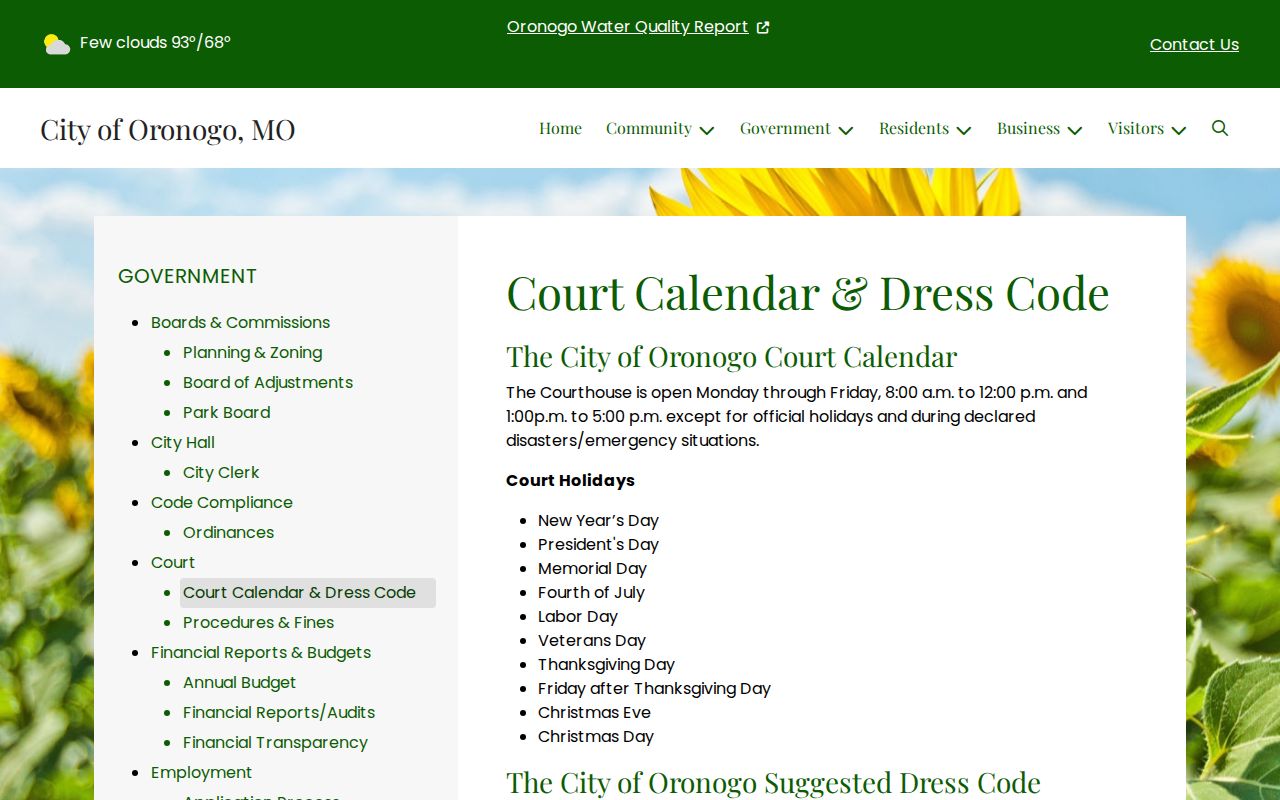Open Procedures & Fines sidebar link
Screen dimensions: 1280x800
click(x=258, y=622)
